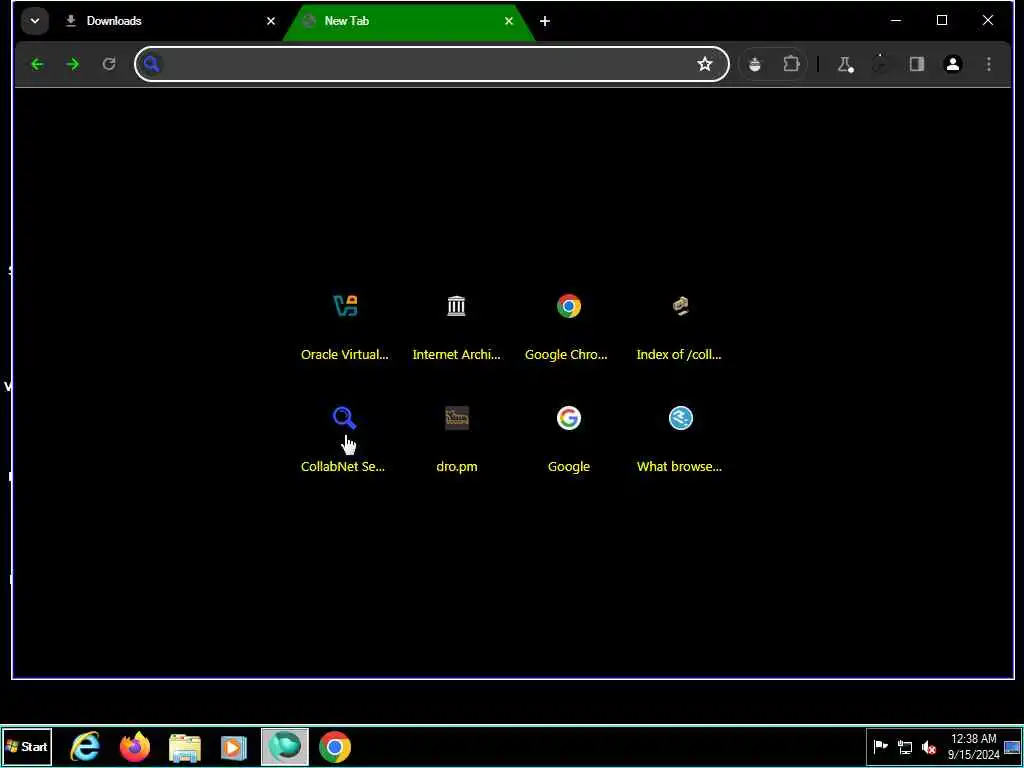The image size is (1024, 768).
Task: Launch Internet Explorer from the taskbar
Action: (85, 747)
